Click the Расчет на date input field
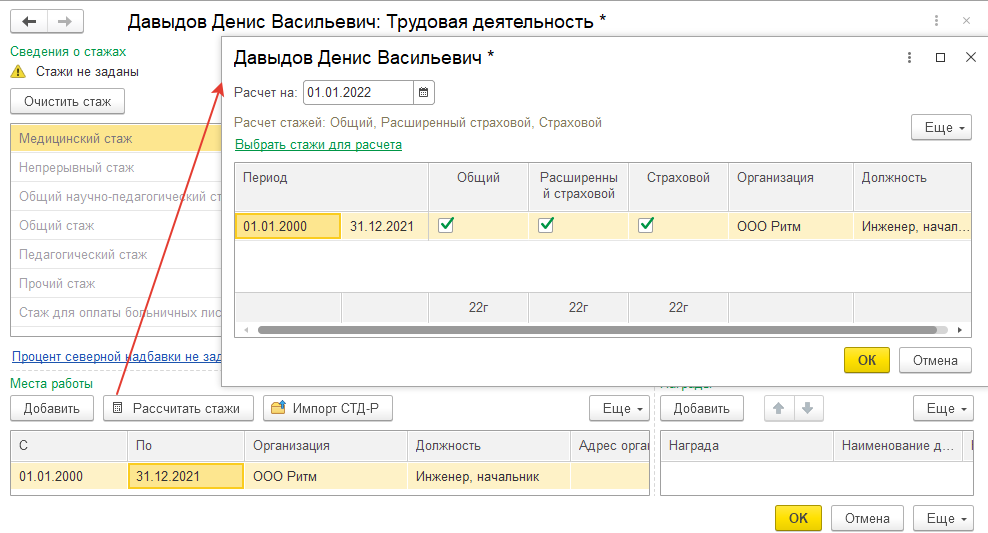 [x=358, y=93]
